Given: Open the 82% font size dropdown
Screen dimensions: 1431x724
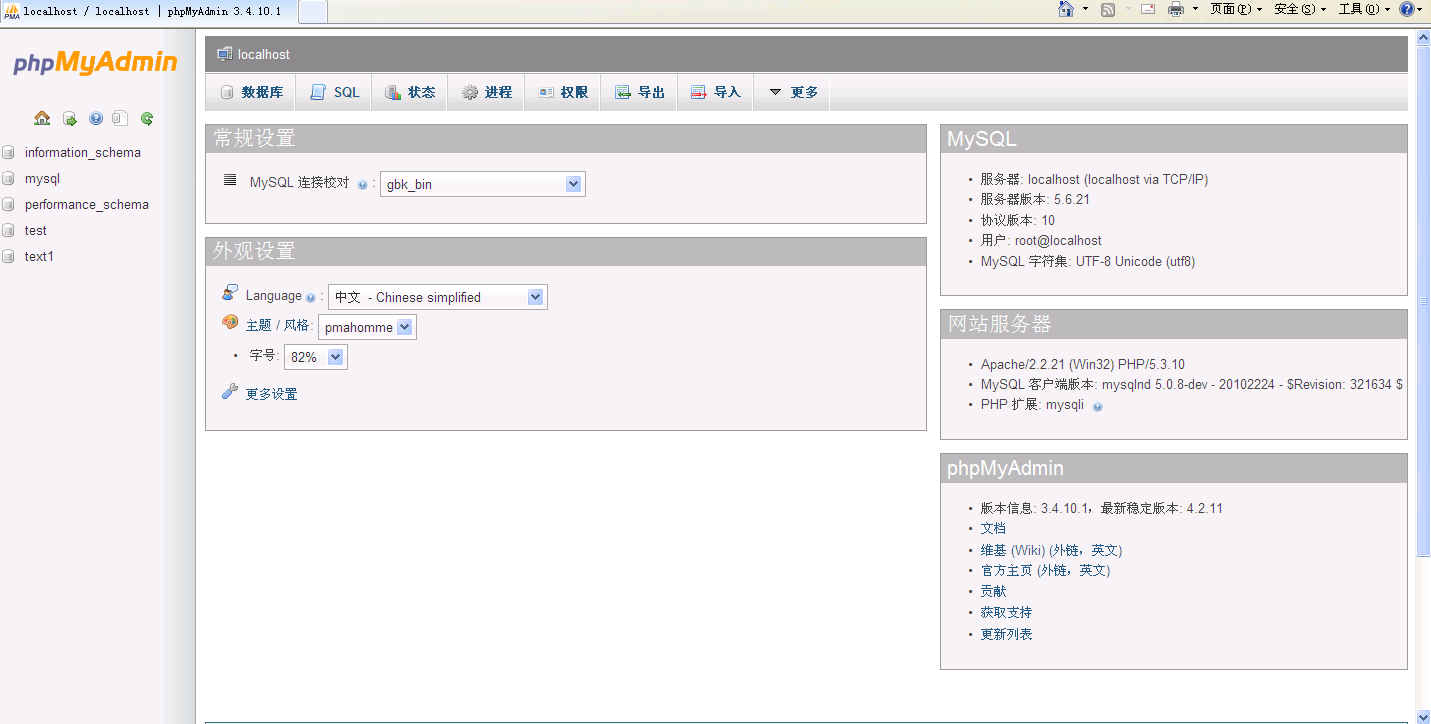Looking at the screenshot, I should click(316, 357).
